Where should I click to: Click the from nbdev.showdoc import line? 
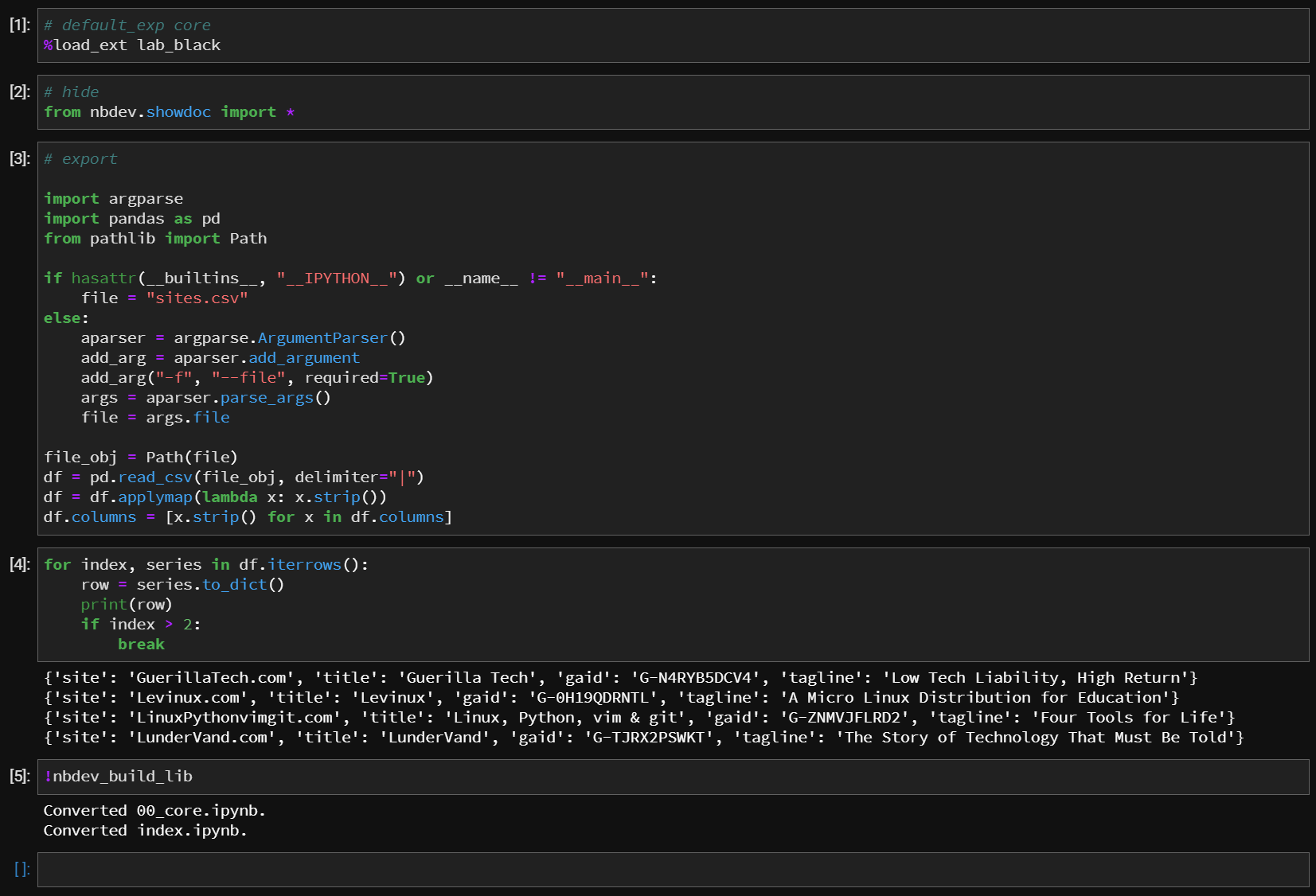pos(167,111)
